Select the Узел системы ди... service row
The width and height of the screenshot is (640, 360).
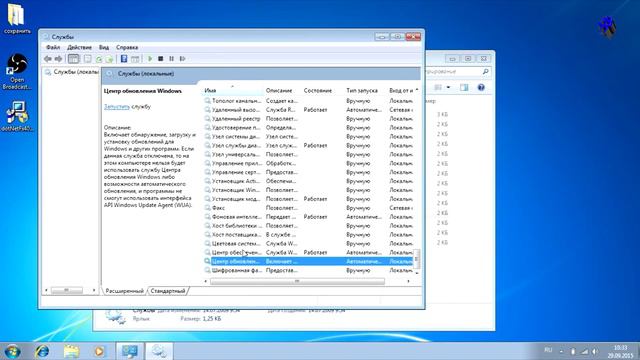click(x=308, y=136)
